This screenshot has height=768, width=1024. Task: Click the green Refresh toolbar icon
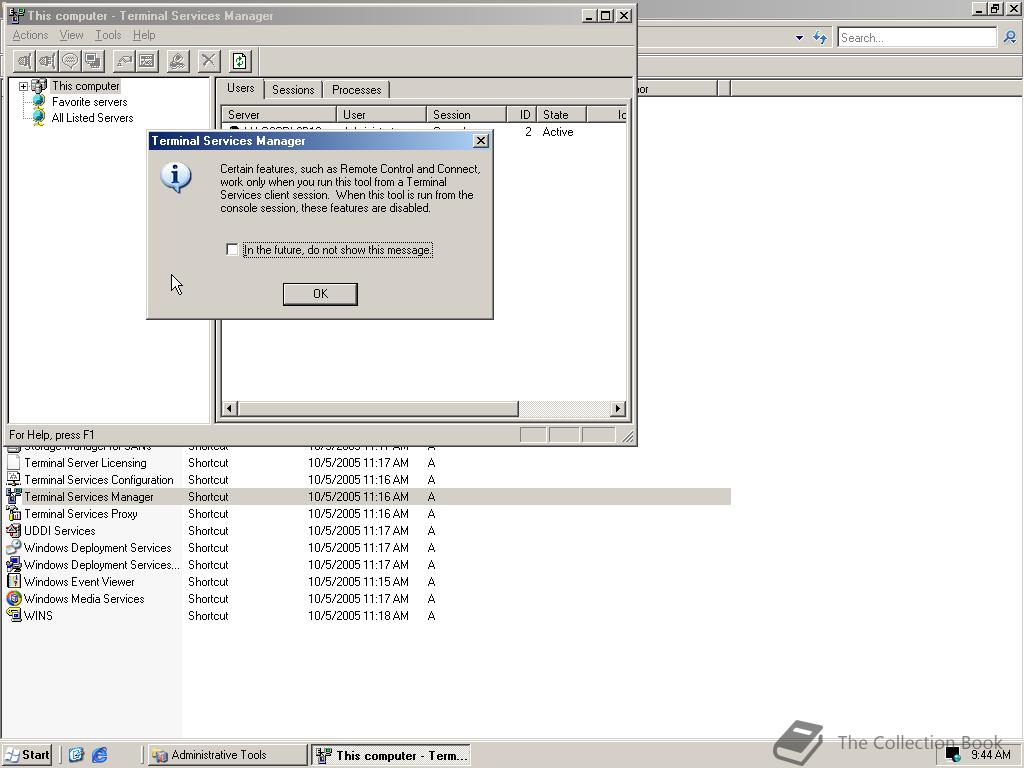240,61
